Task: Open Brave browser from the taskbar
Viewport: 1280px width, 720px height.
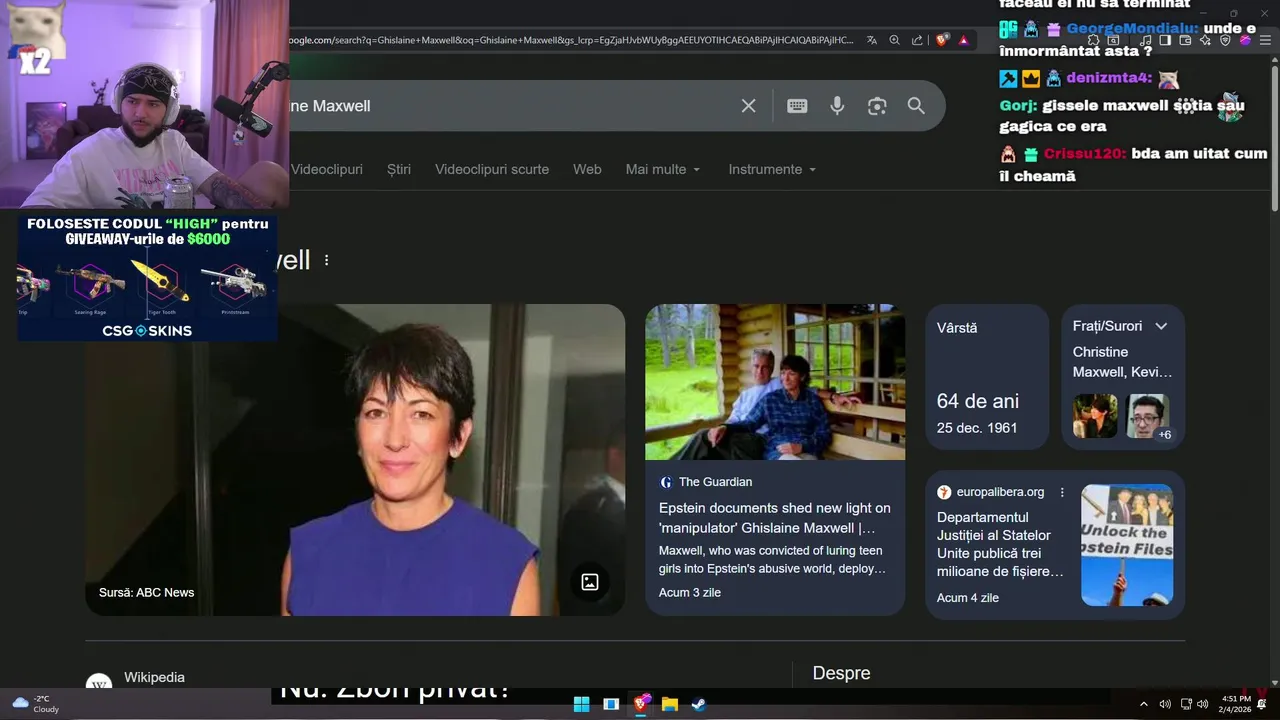Action: 641,704
